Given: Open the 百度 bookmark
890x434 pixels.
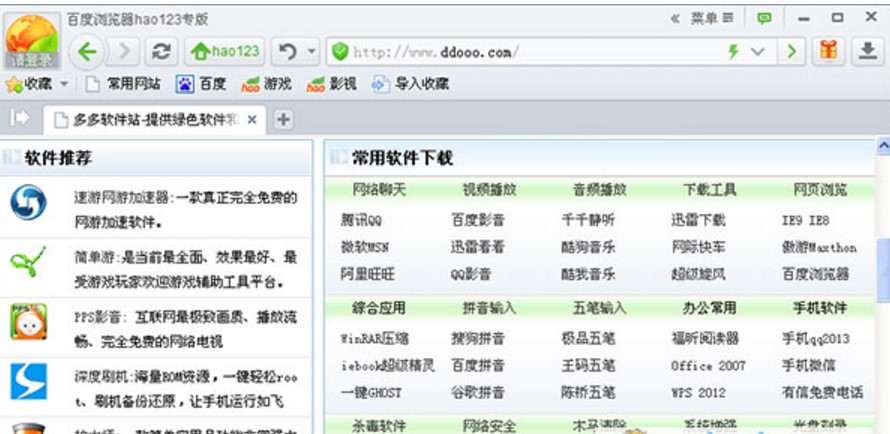Looking at the screenshot, I should (x=201, y=85).
